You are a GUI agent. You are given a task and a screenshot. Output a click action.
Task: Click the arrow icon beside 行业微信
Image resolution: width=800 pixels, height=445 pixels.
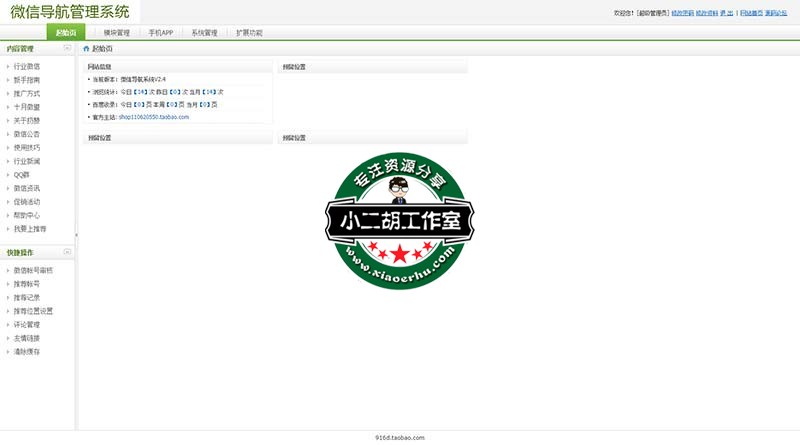pos(6,66)
